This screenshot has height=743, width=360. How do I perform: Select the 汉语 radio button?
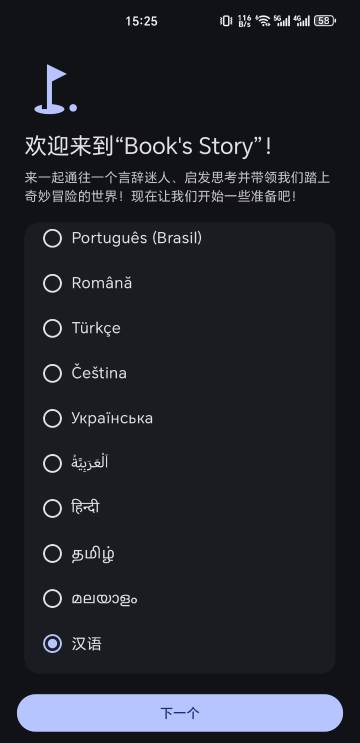pos(53,643)
